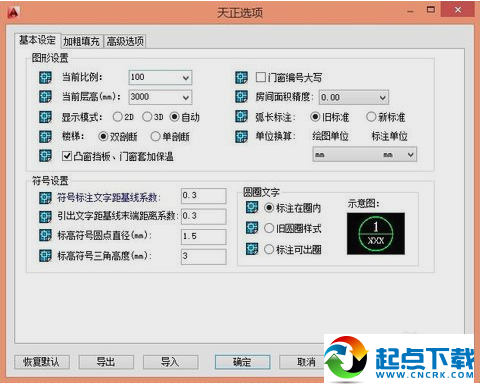
Task: Open 当前比例 dropdown showing 100
Action: point(160,78)
